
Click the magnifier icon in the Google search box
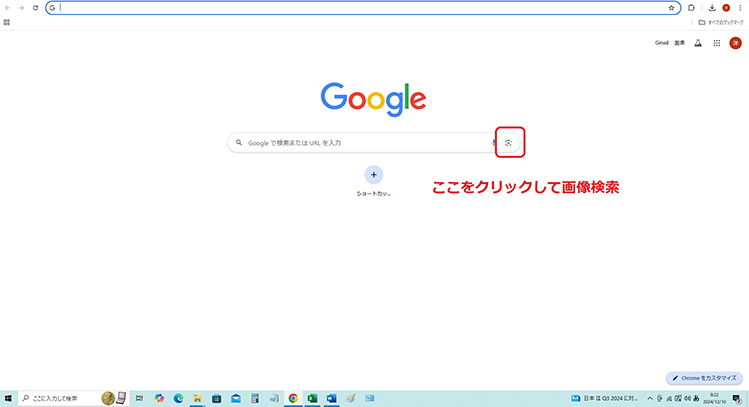(x=239, y=142)
